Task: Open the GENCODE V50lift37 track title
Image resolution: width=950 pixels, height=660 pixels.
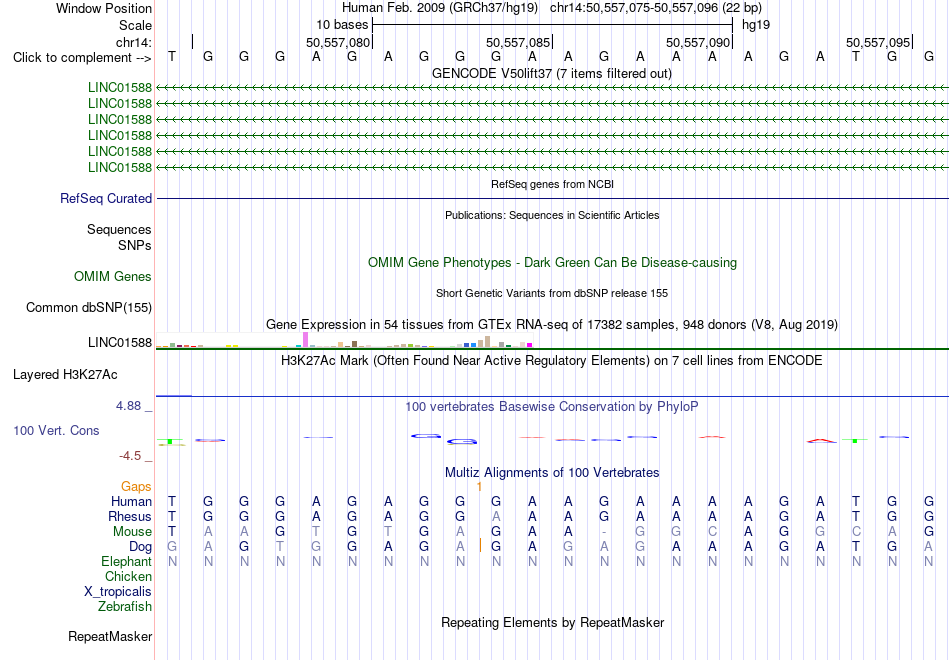Action: click(552, 73)
